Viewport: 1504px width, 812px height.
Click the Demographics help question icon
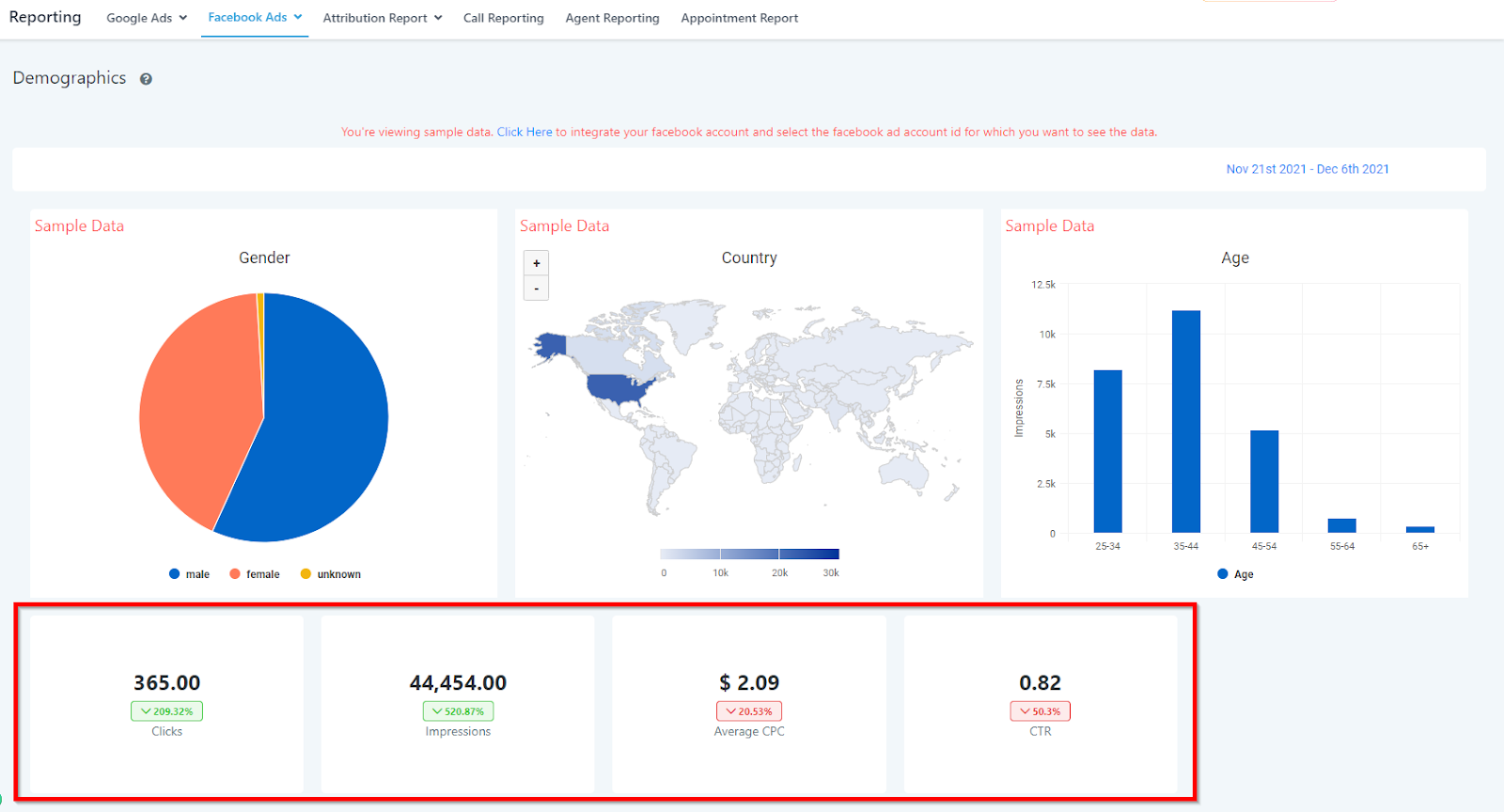tap(146, 79)
